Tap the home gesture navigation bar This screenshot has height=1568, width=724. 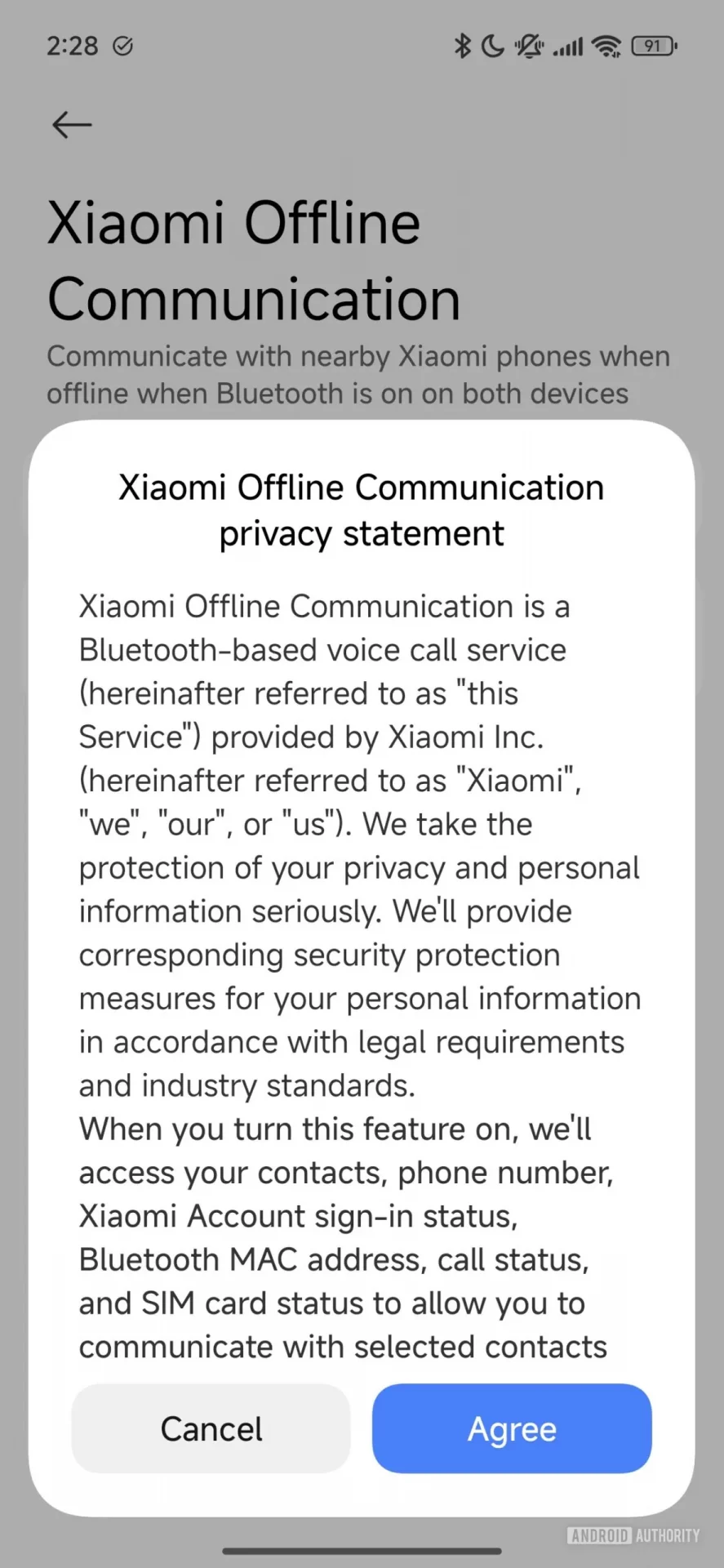point(362,1550)
